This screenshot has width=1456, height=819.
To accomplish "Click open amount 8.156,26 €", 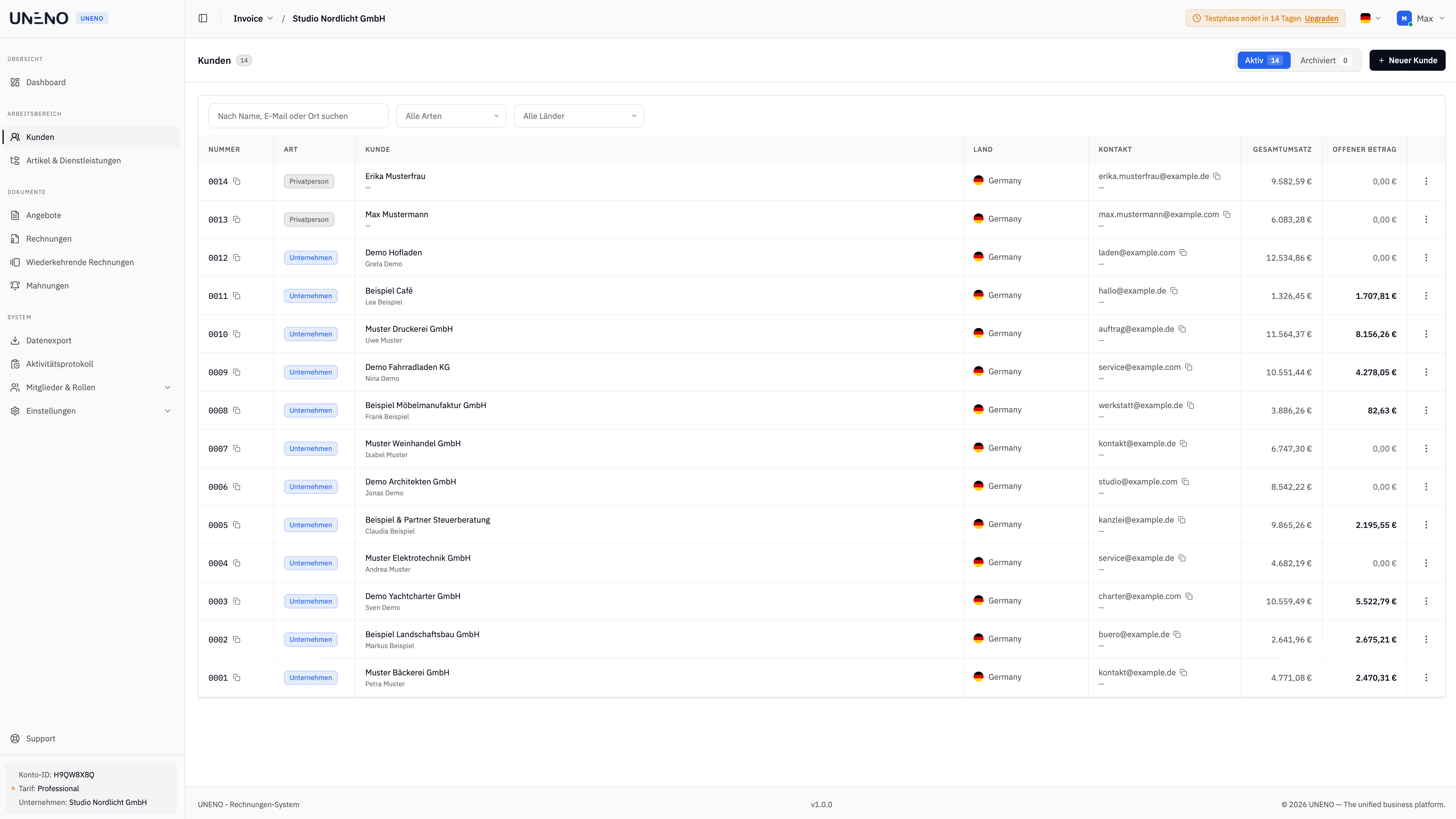I will pos(1376,334).
